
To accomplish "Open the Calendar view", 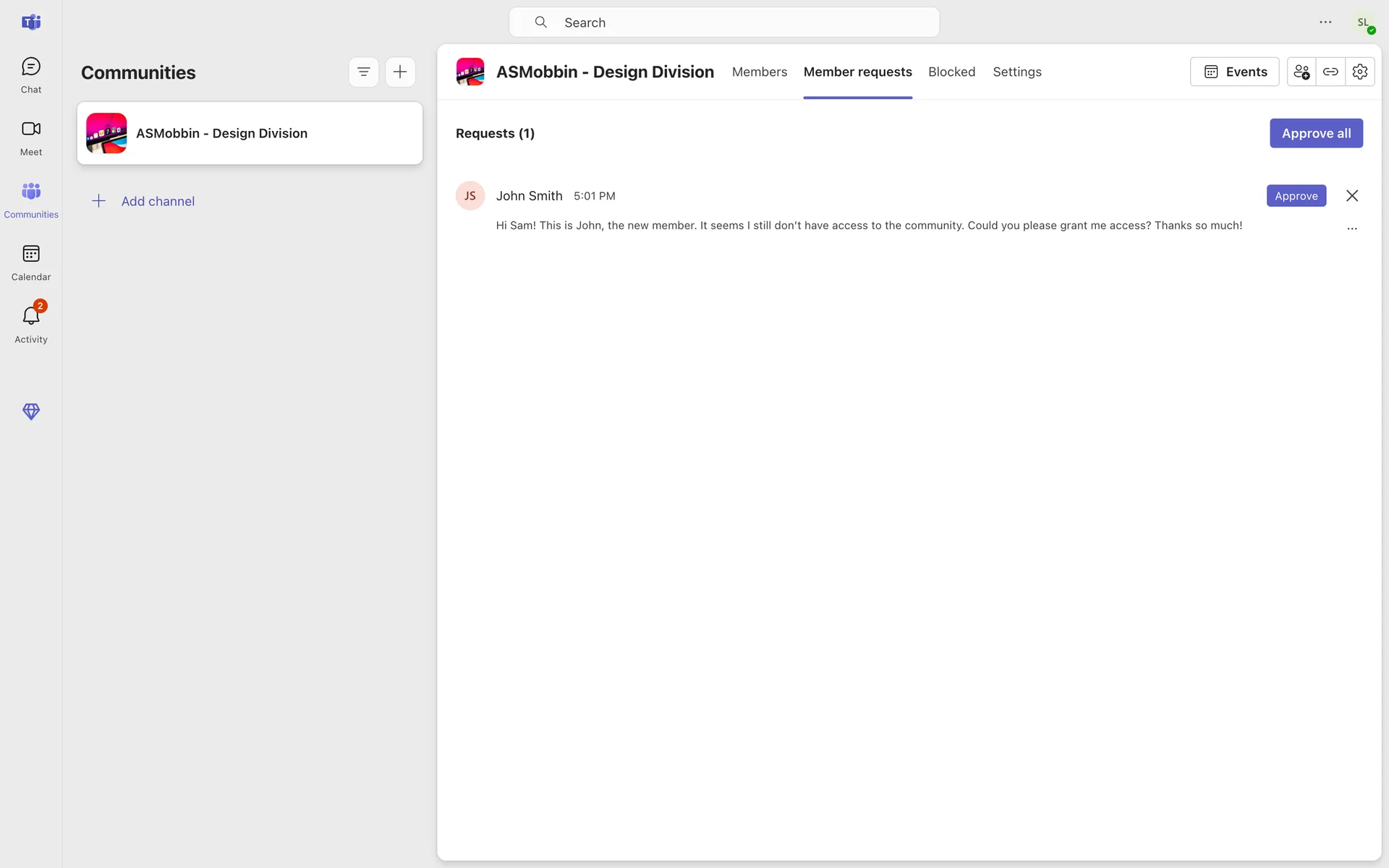I will click(30, 263).
